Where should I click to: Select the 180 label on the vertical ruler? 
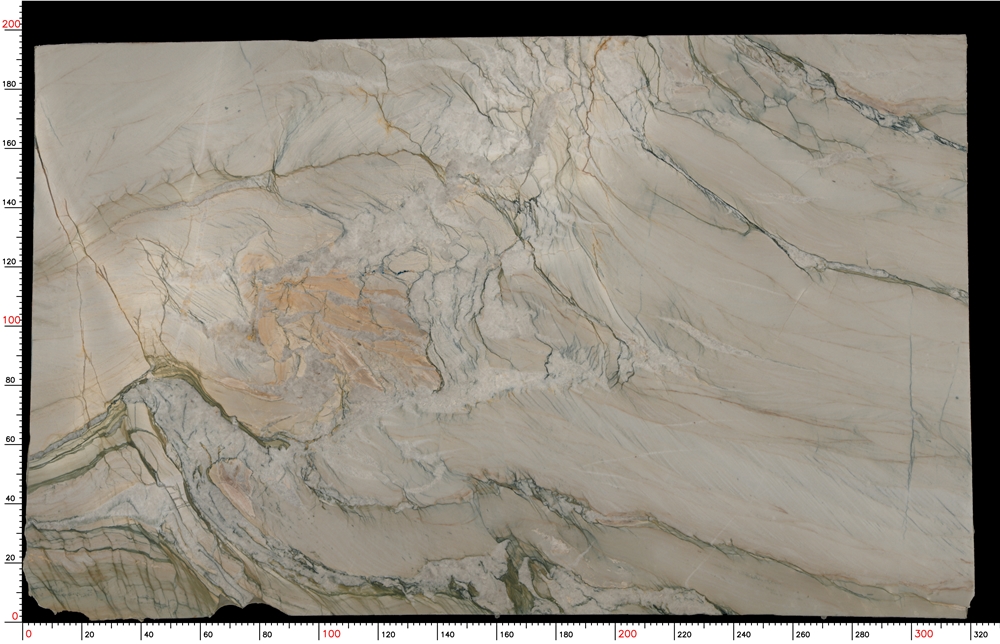pyautogui.click(x=11, y=85)
